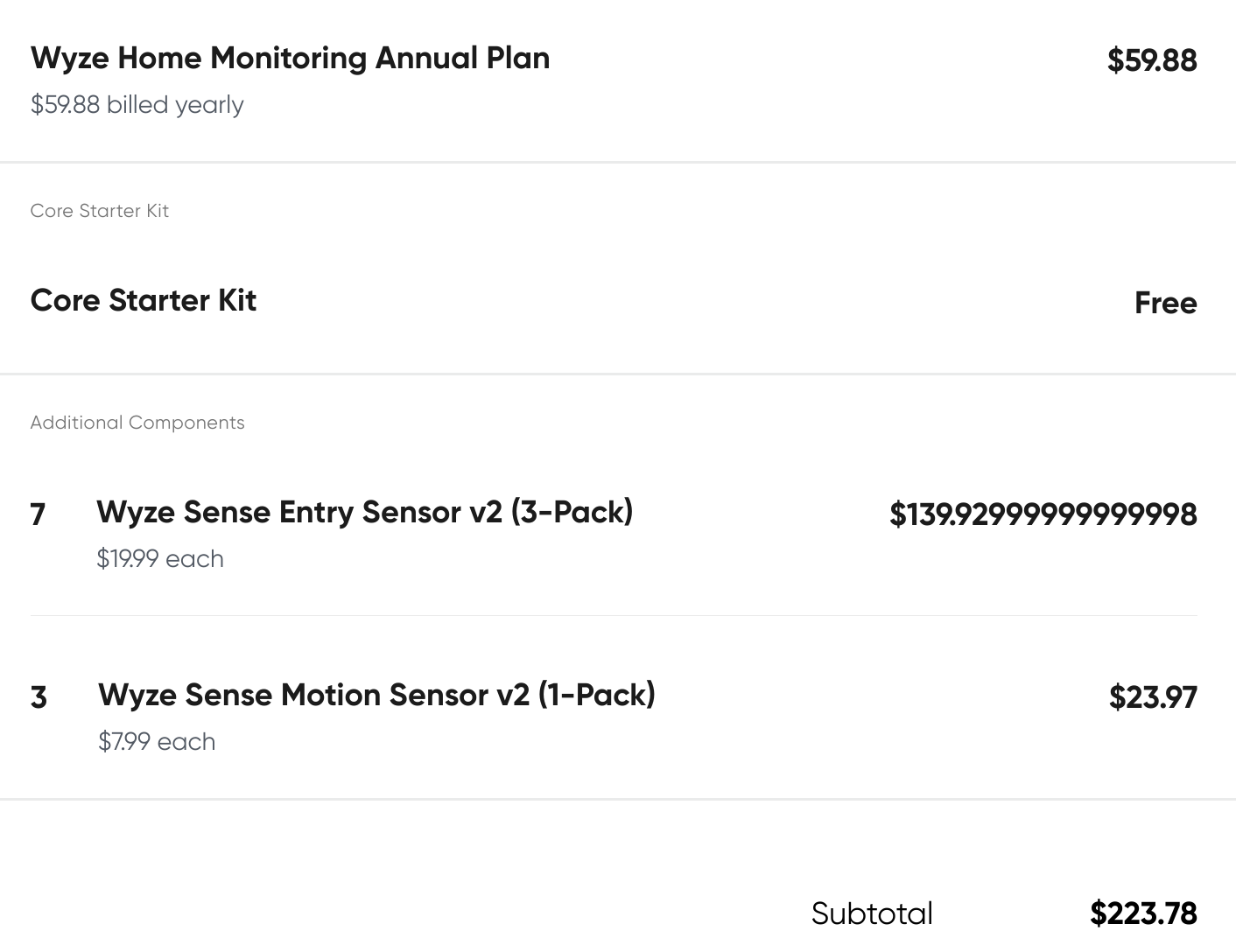The image size is (1236, 952).
Task: Click the "$7.99 each" unit price
Action: (157, 742)
